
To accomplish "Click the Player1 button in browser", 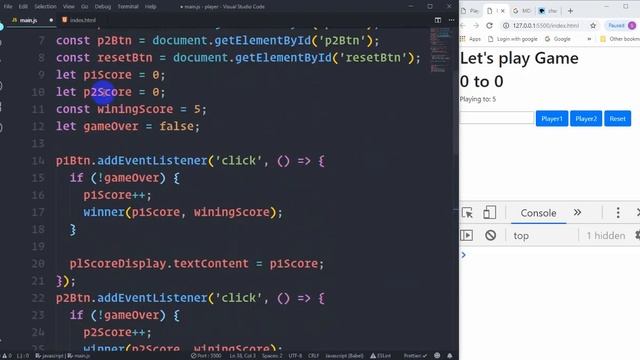I will (552, 119).
